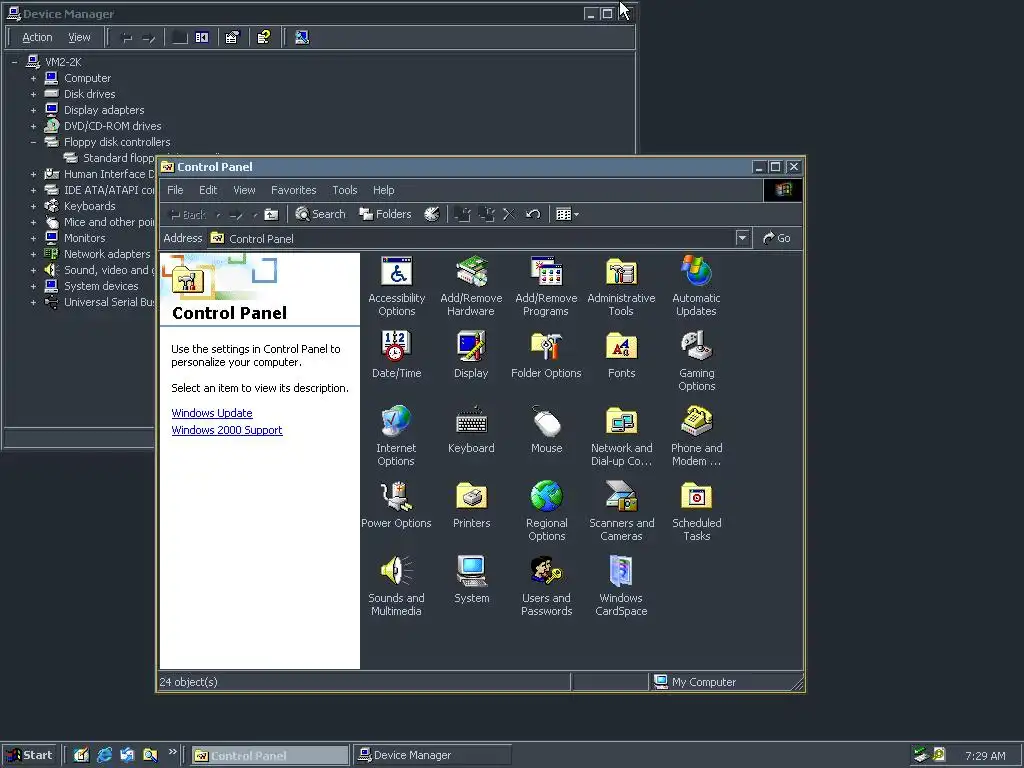Click the Search toolbar button
1024x768 pixels.
(320, 214)
